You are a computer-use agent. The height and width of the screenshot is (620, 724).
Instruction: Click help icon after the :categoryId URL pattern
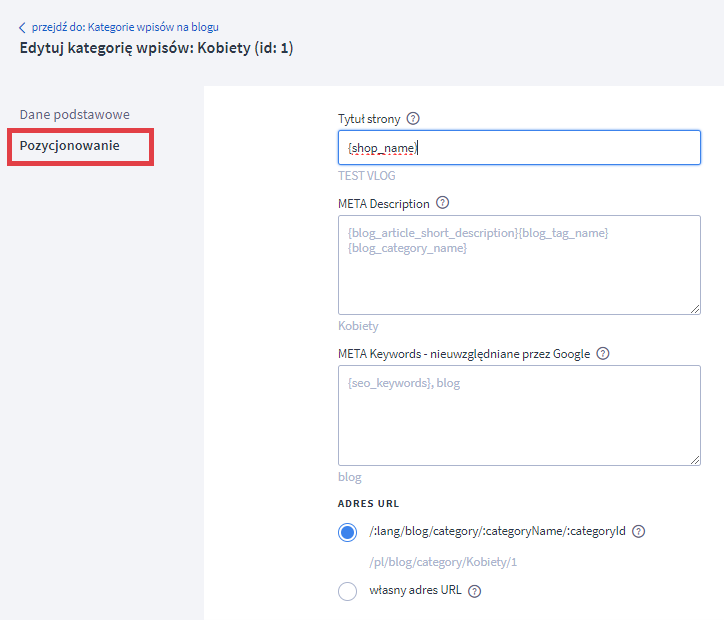[x=639, y=532]
